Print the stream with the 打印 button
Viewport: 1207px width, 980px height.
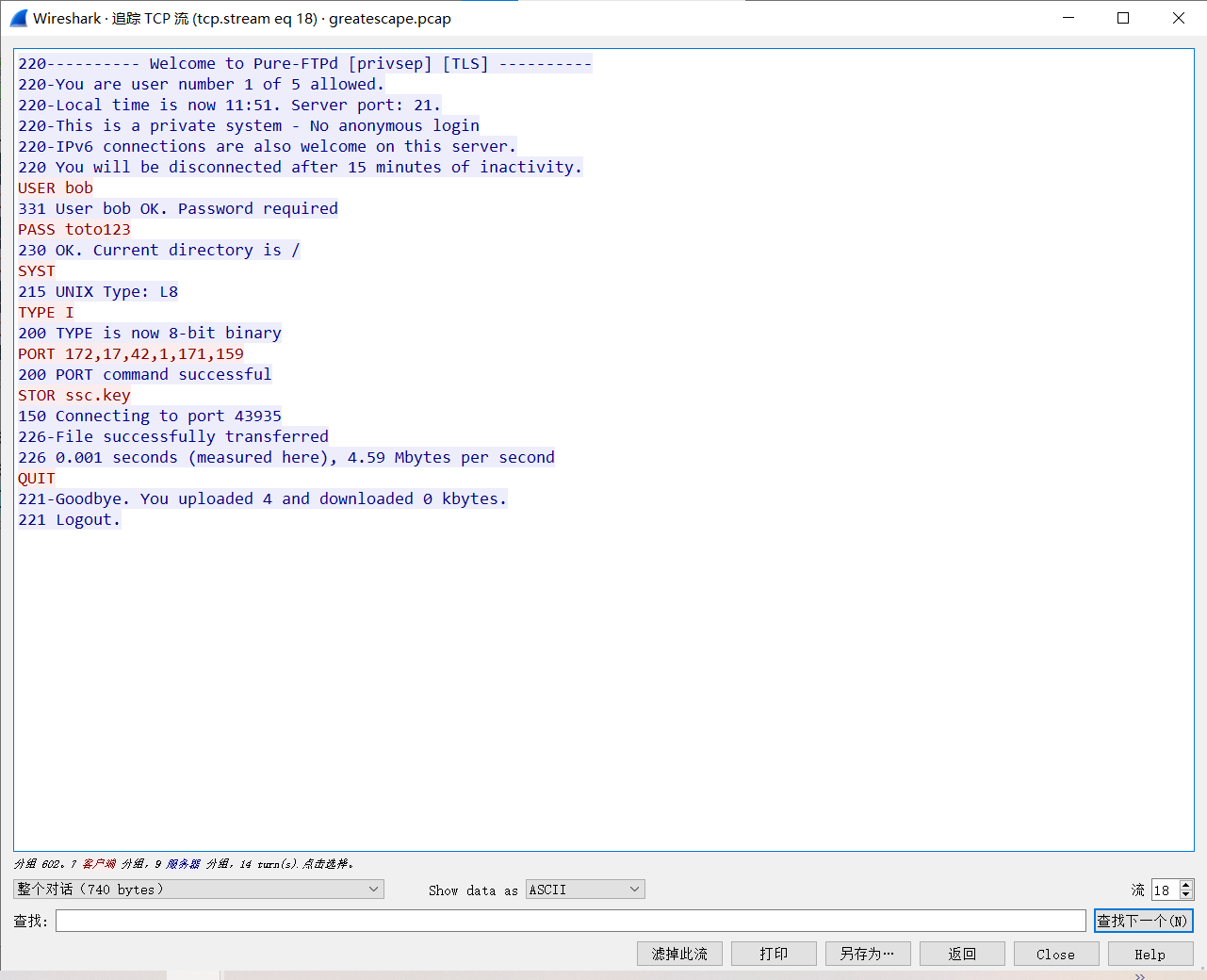coord(774,954)
